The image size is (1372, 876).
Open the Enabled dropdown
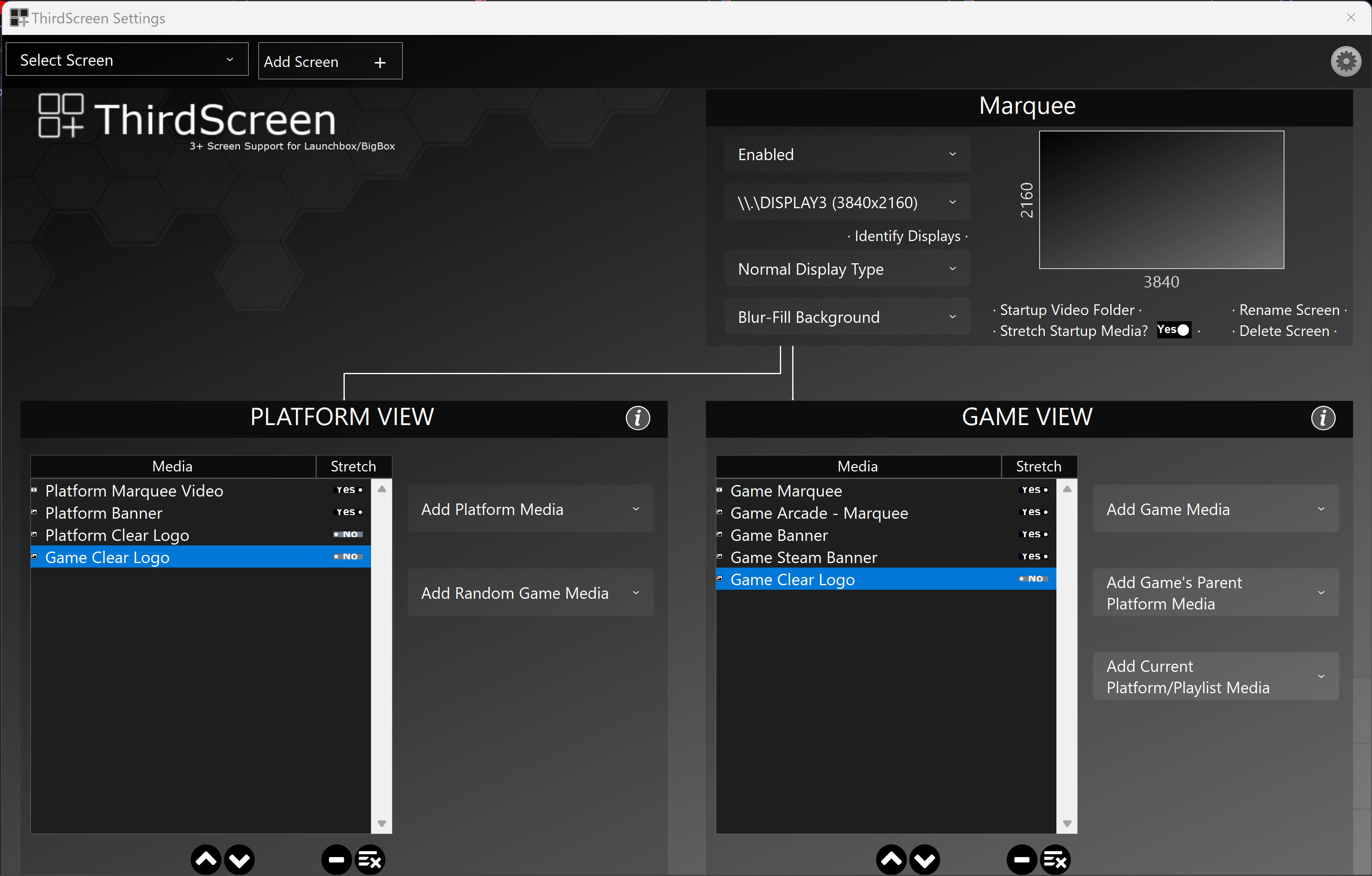[847, 154]
